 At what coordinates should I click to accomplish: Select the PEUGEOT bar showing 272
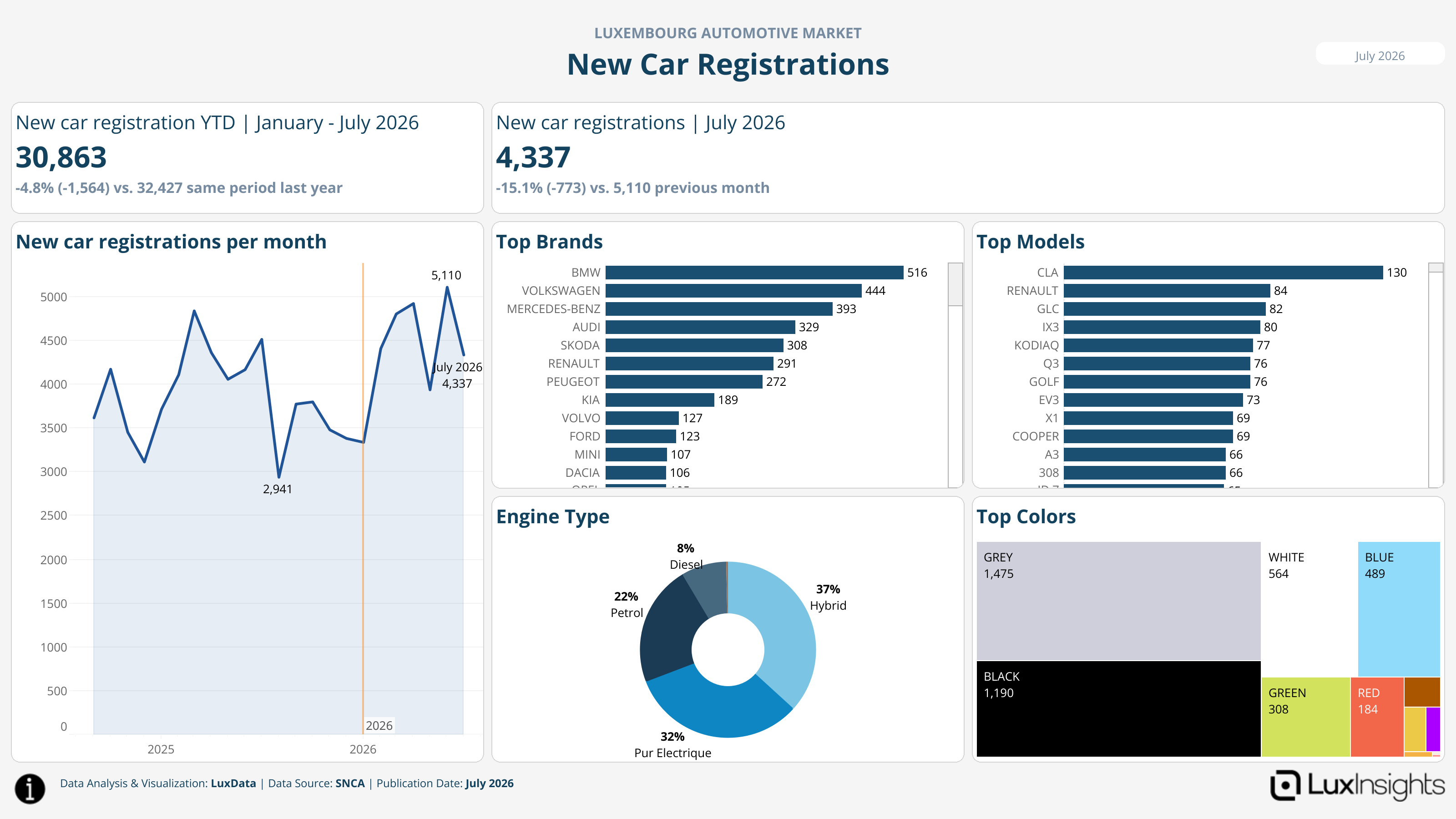click(683, 382)
